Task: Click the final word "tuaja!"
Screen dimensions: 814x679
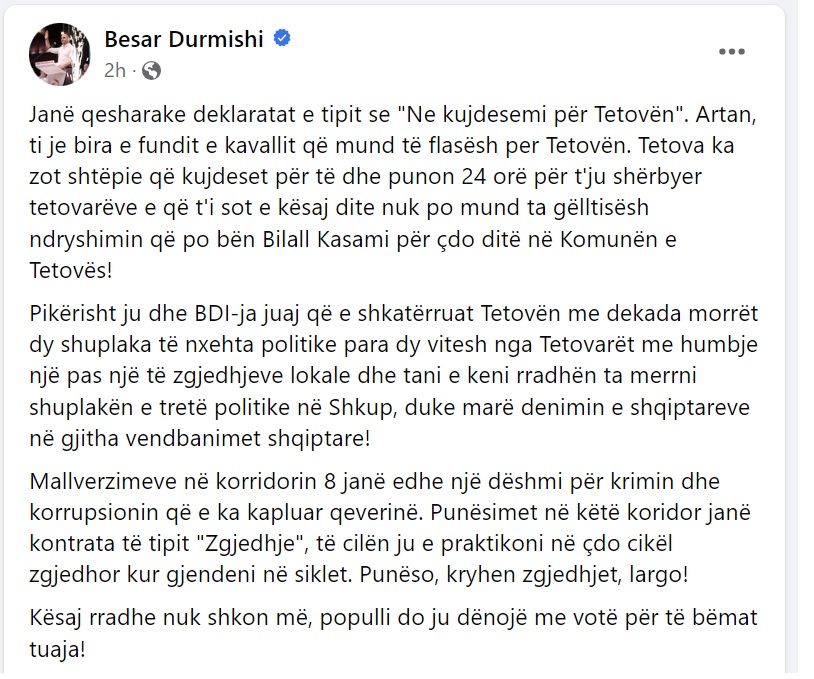Action: click(x=57, y=649)
